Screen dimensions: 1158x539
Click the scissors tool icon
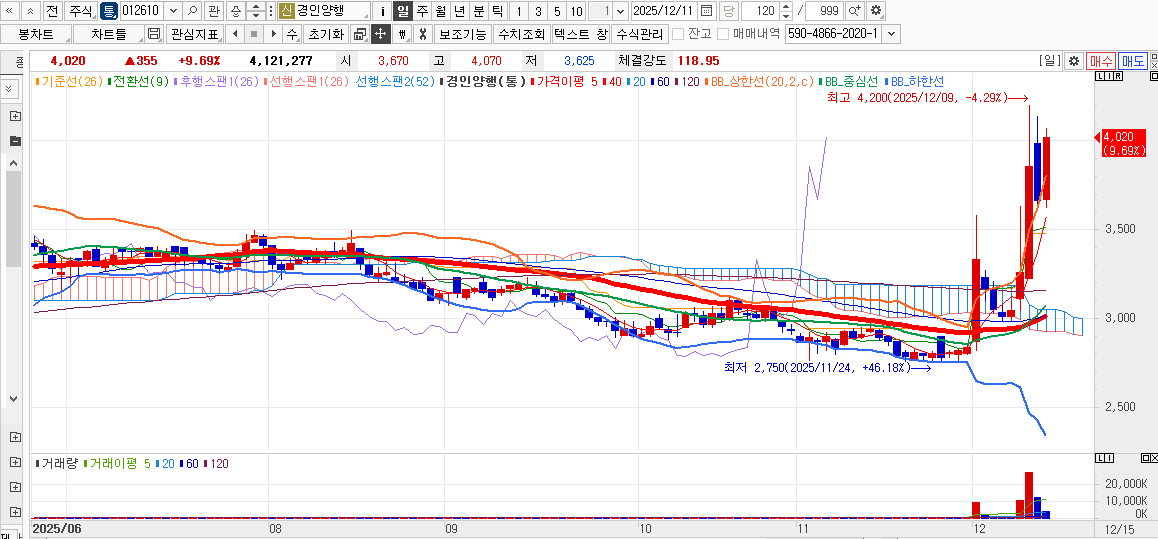coord(422,34)
